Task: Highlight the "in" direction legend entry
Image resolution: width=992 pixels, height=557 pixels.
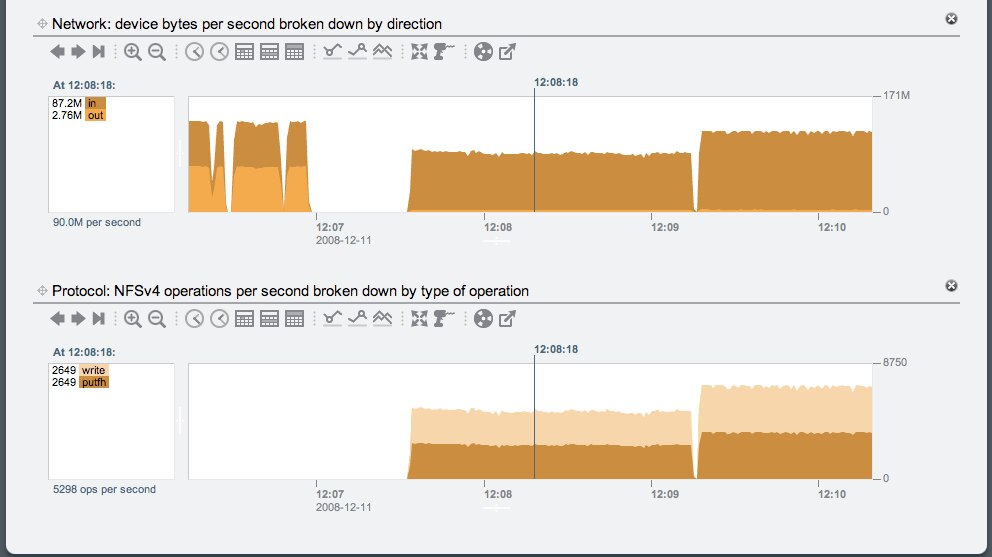Action: [x=95, y=103]
